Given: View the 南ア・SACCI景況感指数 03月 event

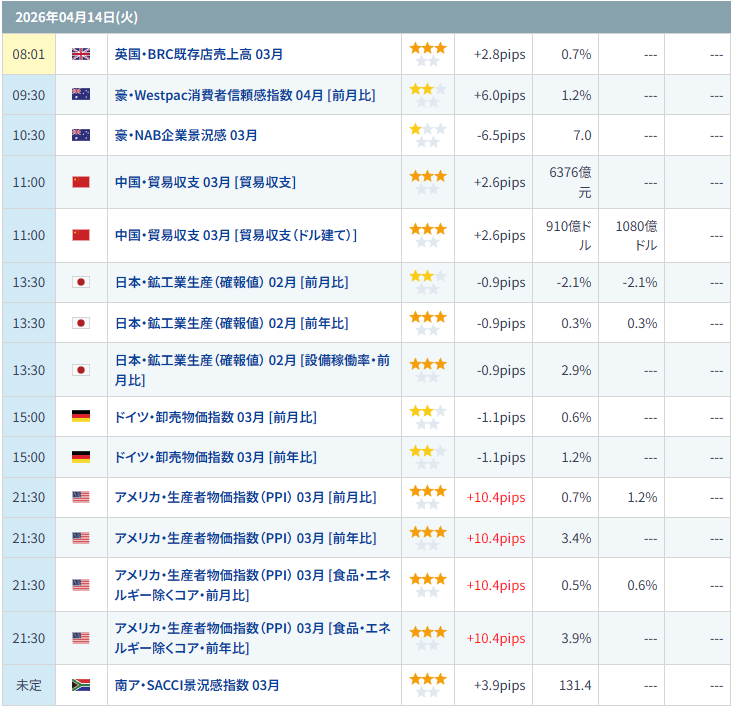Looking at the screenshot, I should (x=197, y=685).
